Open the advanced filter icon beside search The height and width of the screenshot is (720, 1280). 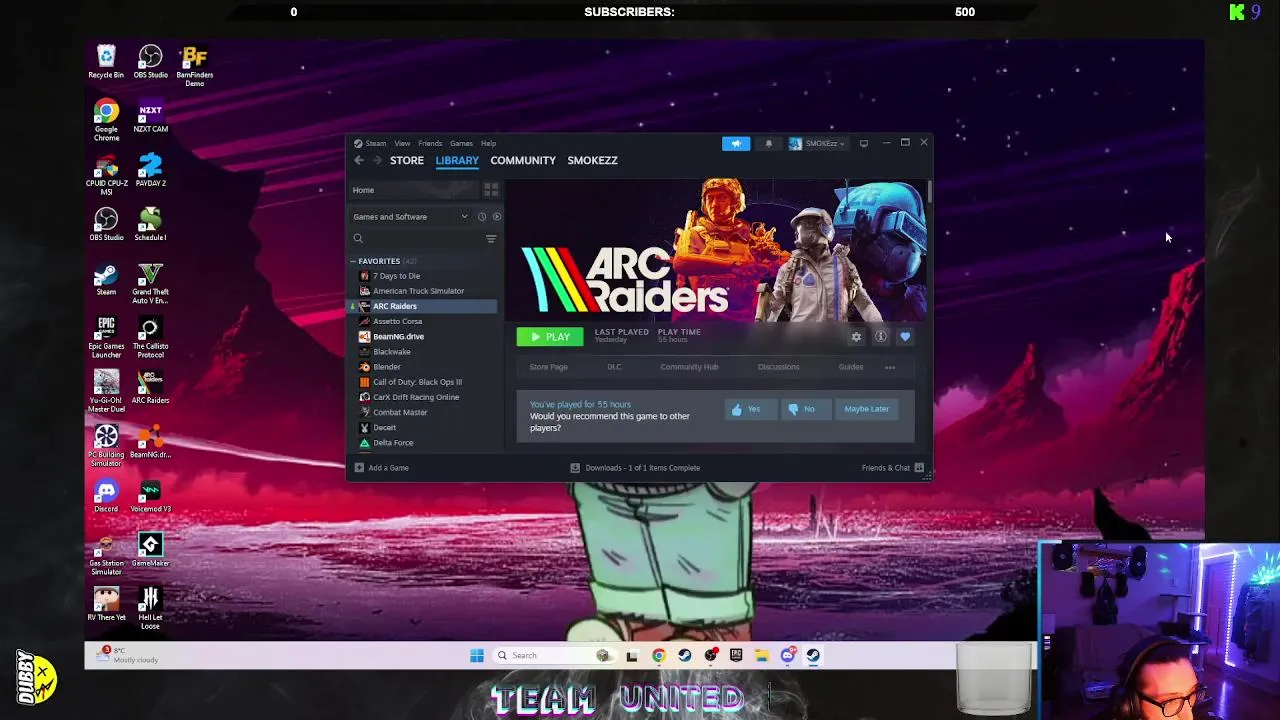491,238
